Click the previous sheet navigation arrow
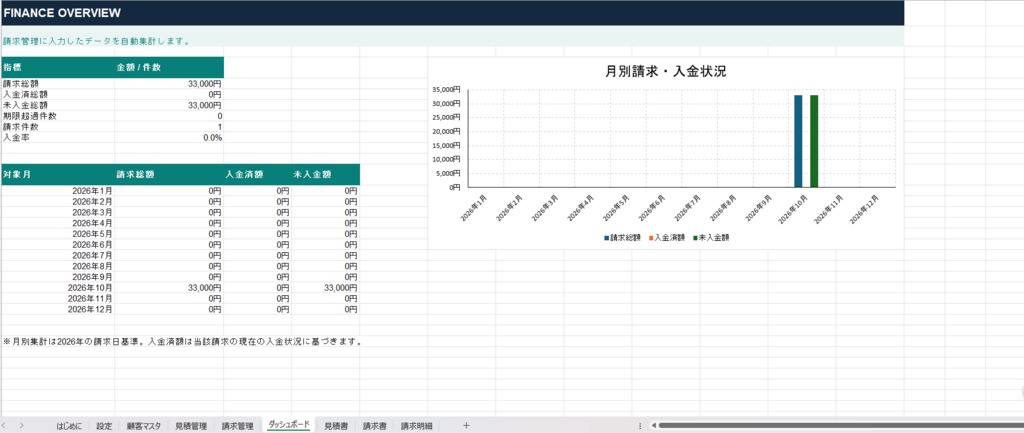The width and height of the screenshot is (1024, 433). coord(5,425)
